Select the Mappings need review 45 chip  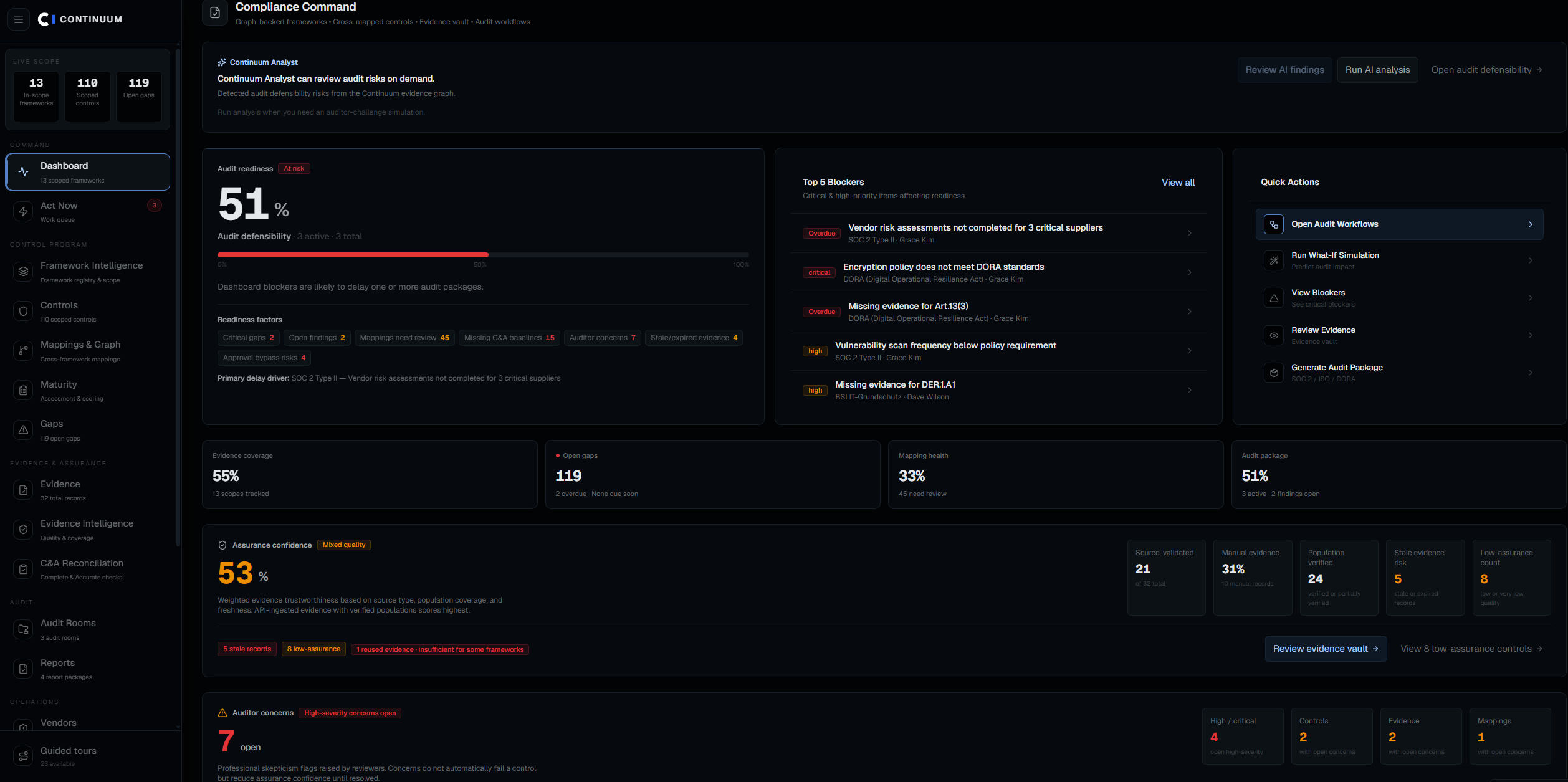[404, 338]
